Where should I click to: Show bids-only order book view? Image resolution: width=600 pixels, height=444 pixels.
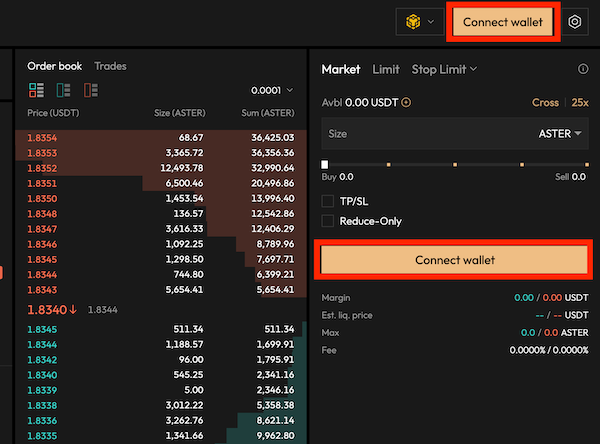pyautogui.click(x=64, y=90)
